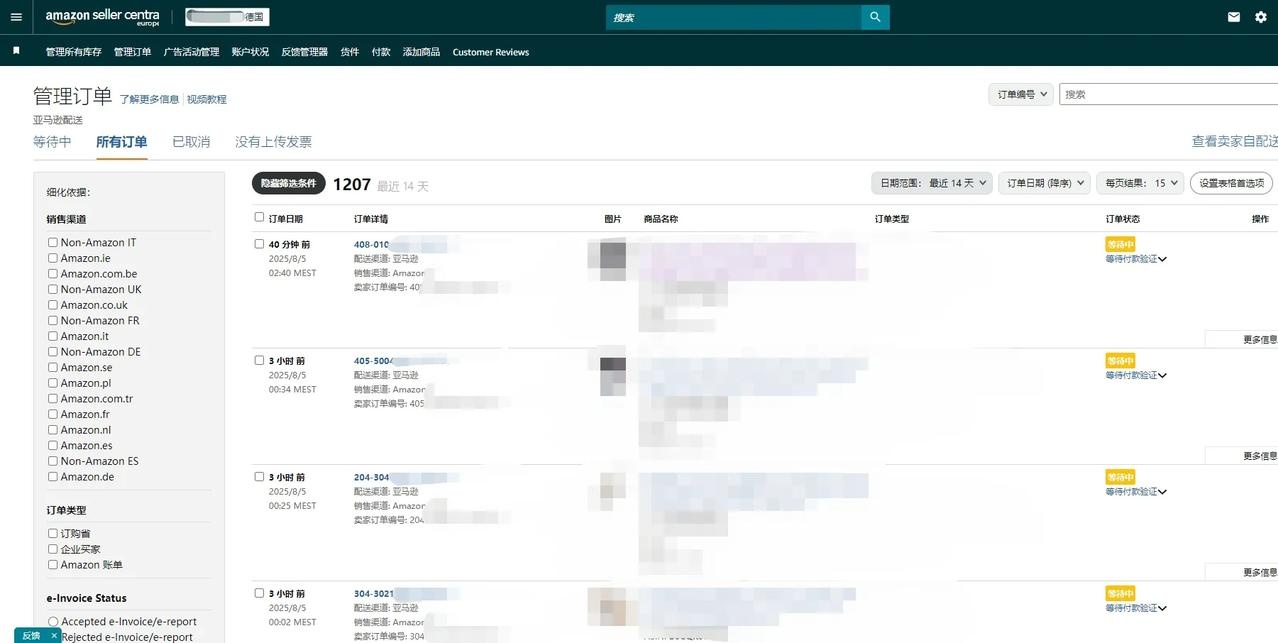Check the Amazon.fr channel

click(53, 414)
